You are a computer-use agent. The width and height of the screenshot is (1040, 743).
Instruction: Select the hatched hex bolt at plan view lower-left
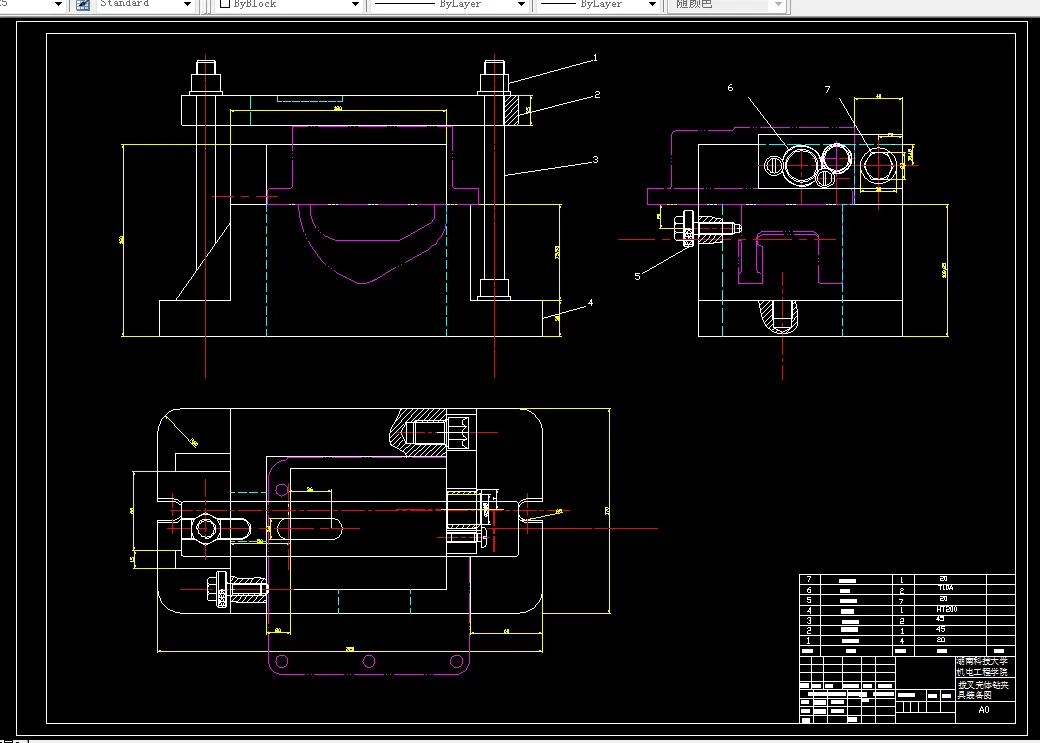click(x=237, y=588)
